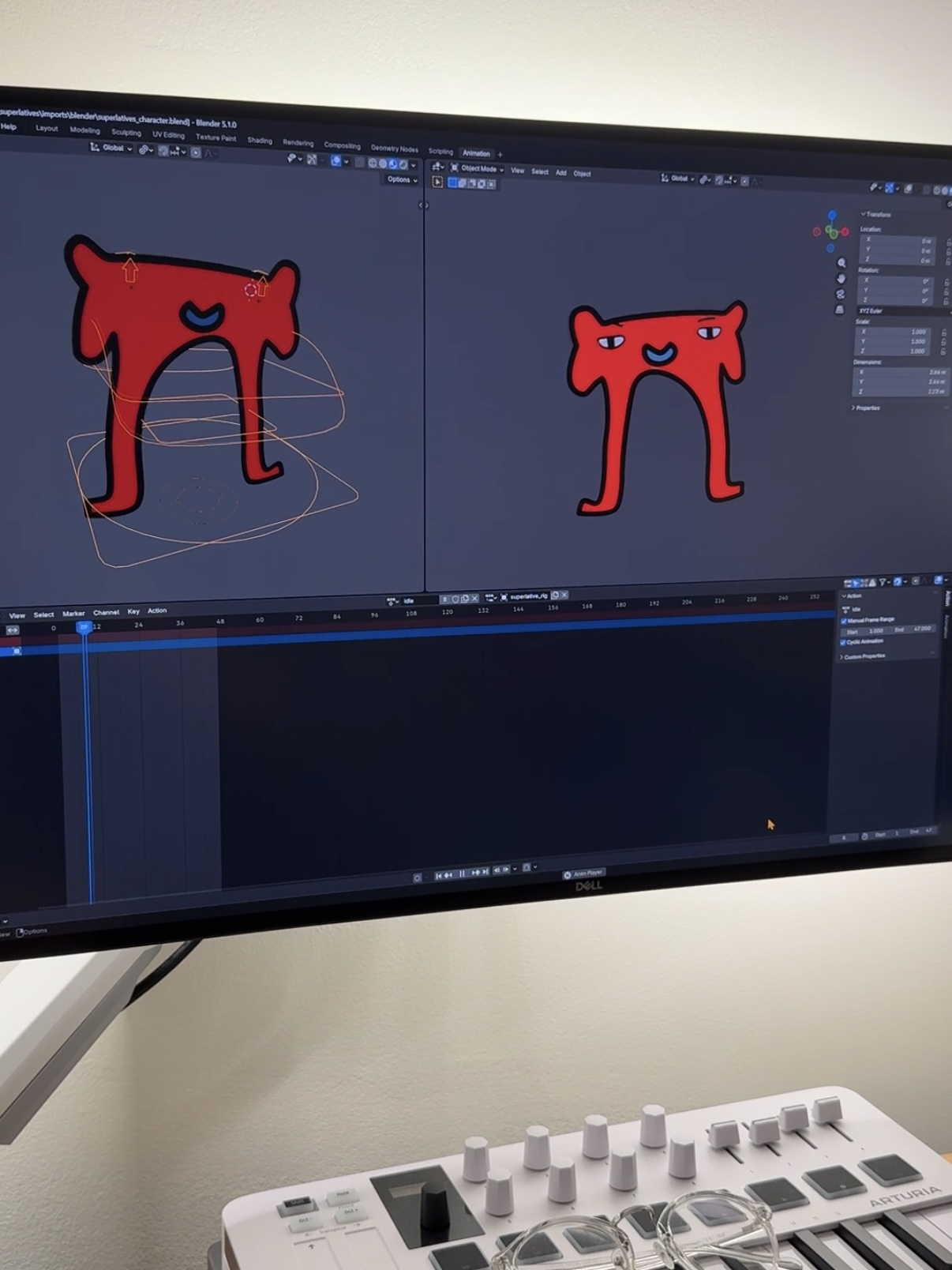Open the Help menu
Viewport: 952px width, 1270px height.
pyautogui.click(x=9, y=126)
